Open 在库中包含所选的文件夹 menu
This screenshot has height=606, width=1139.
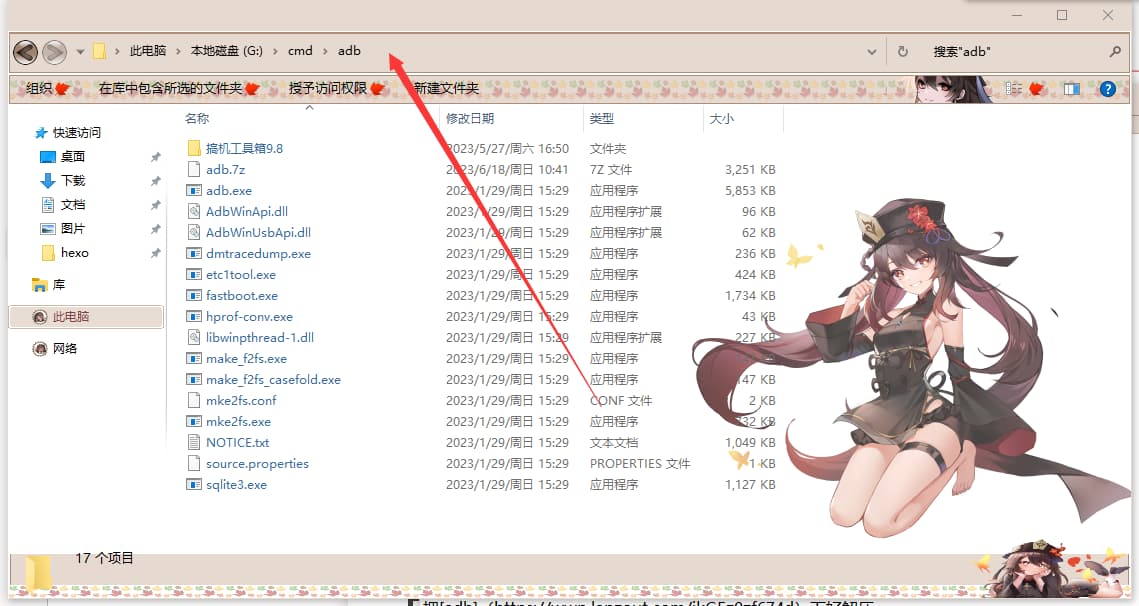[179, 89]
